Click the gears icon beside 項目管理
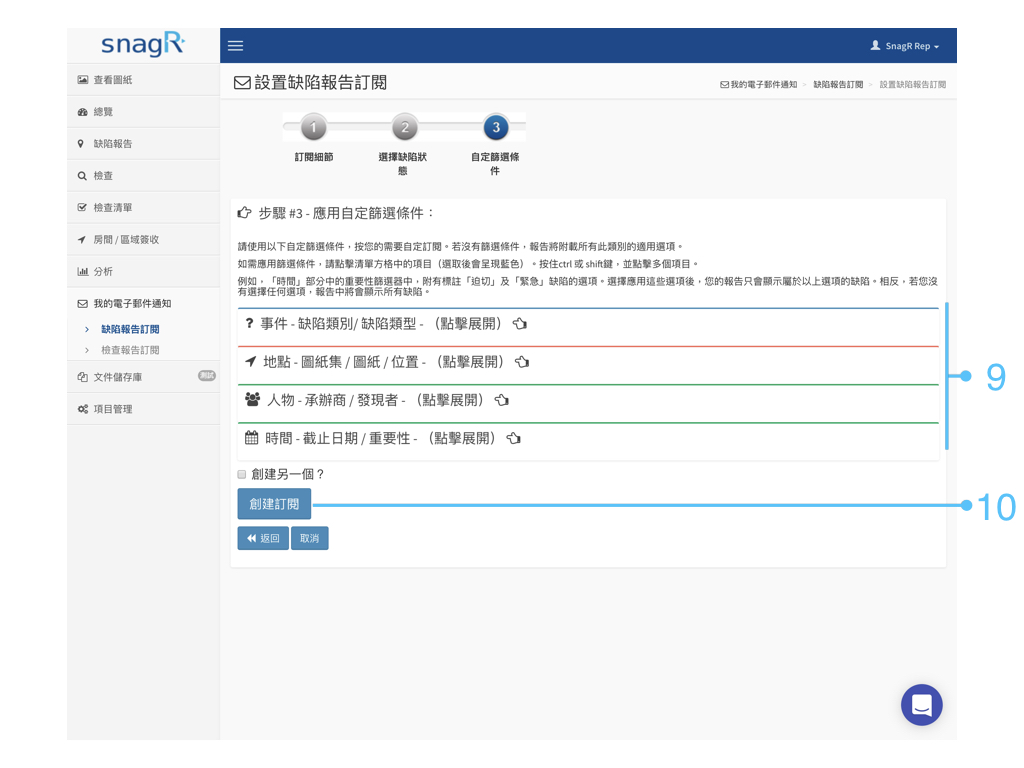 coord(83,409)
